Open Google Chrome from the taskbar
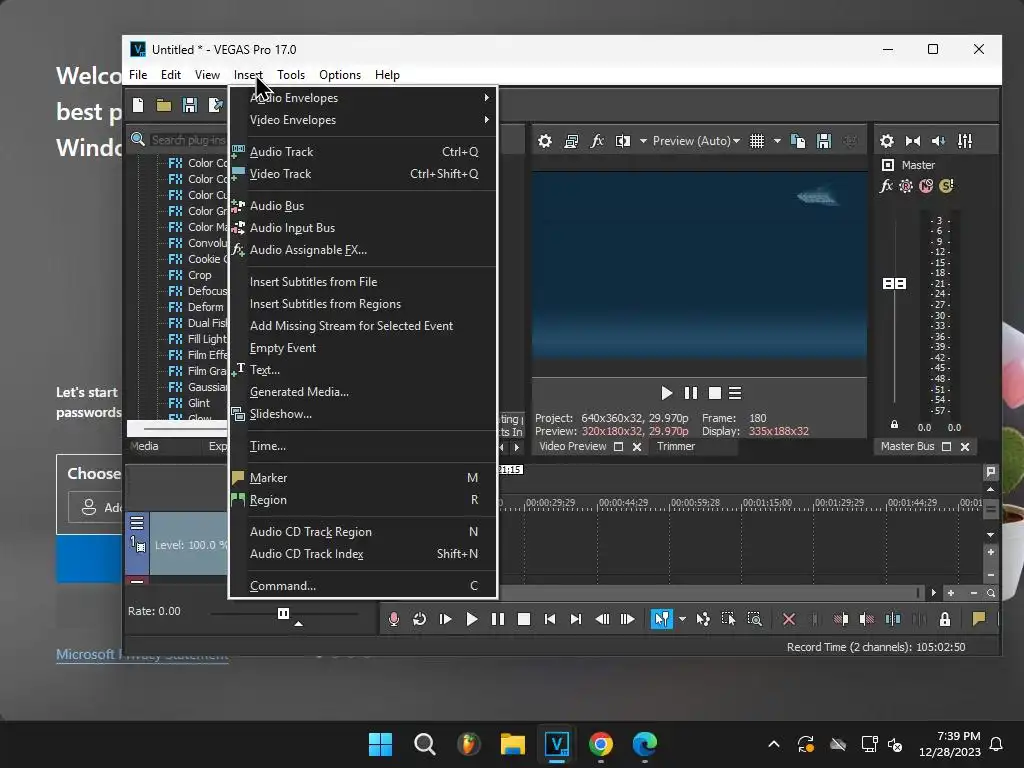 (601, 744)
